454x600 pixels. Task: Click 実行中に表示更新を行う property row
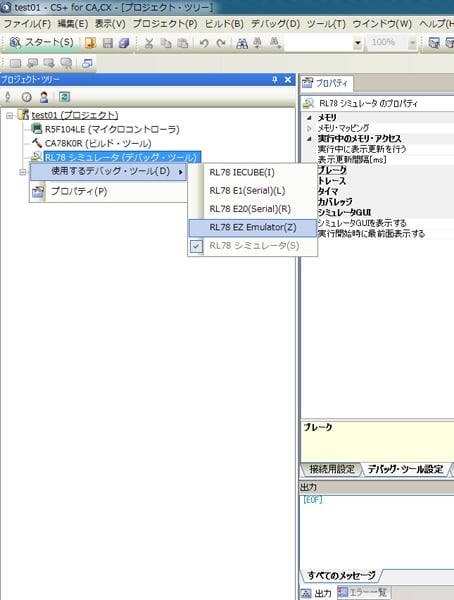[x=362, y=149]
